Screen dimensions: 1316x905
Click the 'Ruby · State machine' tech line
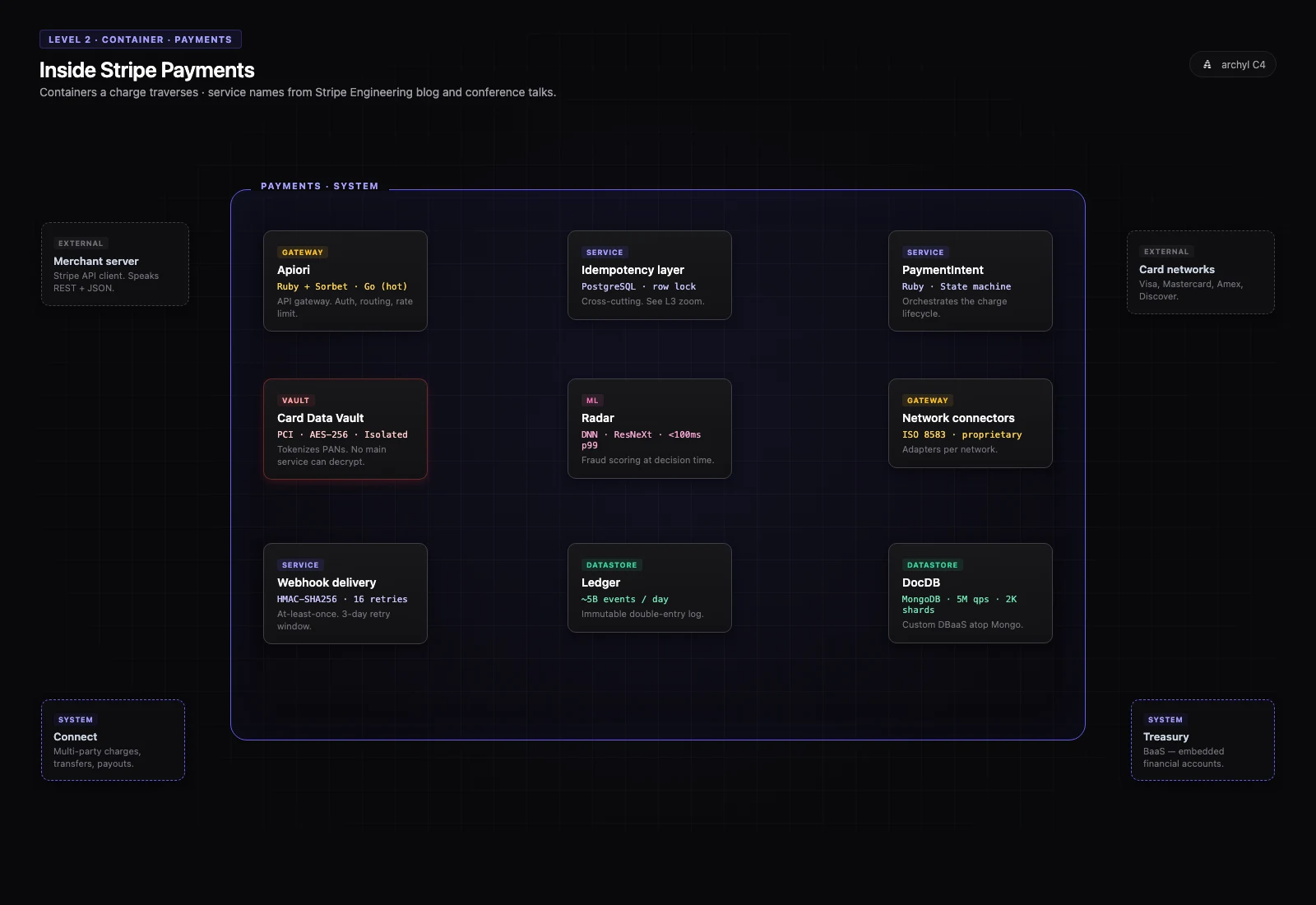coord(957,286)
